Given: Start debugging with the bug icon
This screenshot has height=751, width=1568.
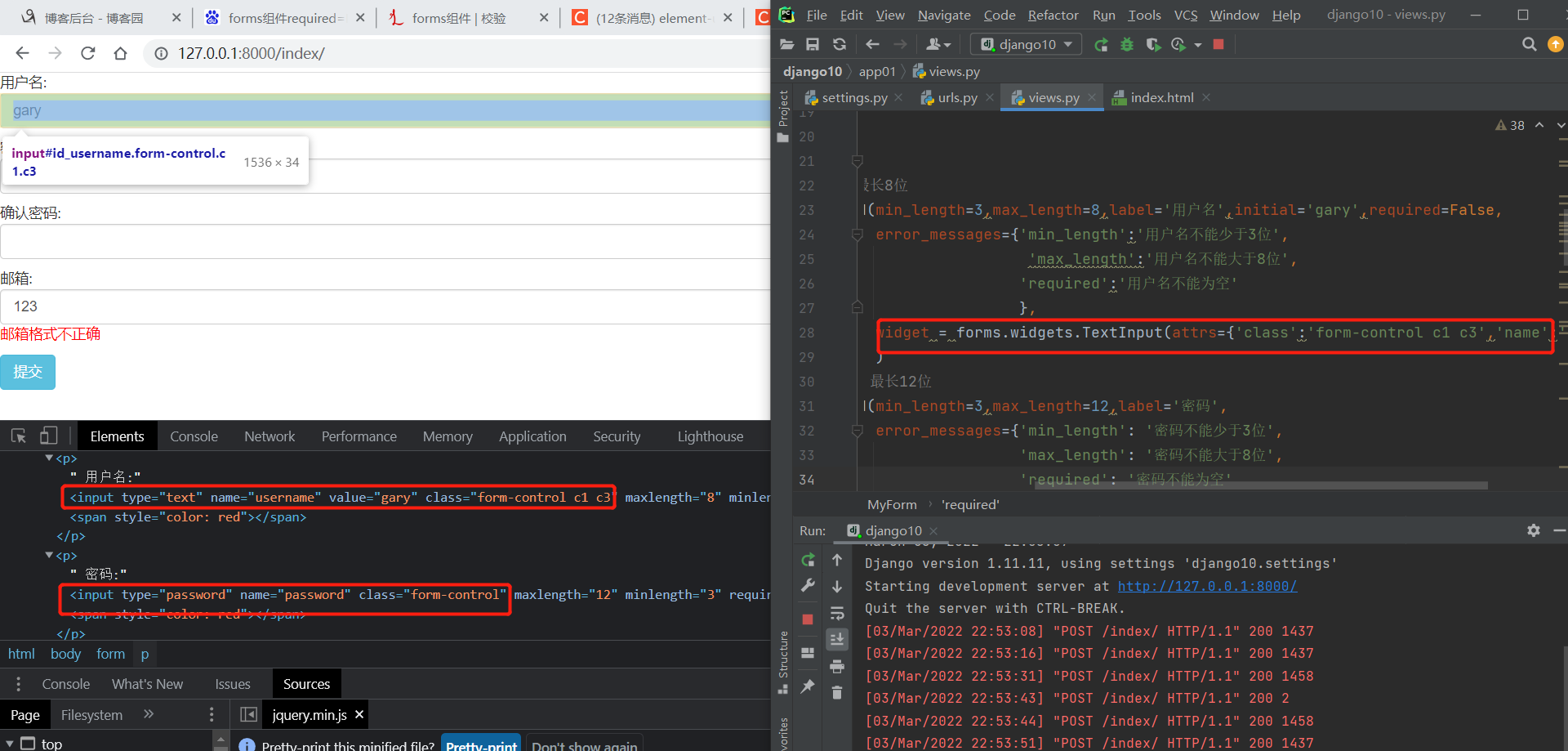Looking at the screenshot, I should tap(1127, 44).
